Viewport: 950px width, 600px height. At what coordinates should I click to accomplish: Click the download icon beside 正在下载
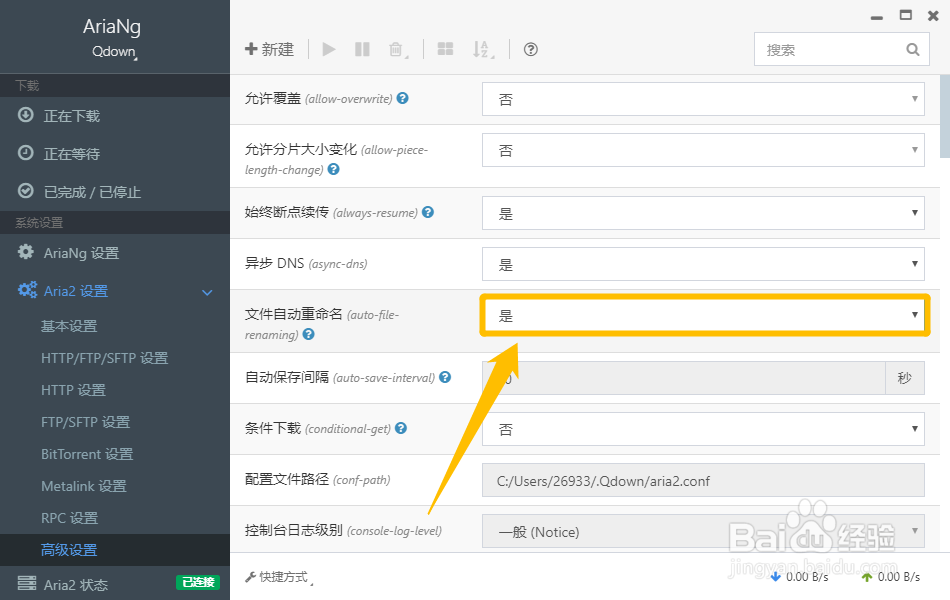click(25, 115)
